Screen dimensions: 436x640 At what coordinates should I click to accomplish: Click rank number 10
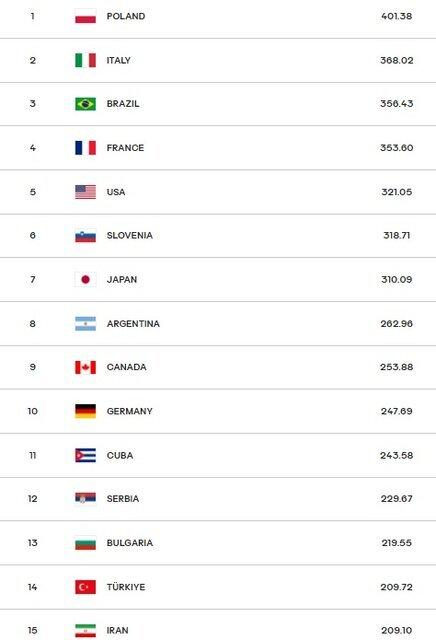[33, 411]
